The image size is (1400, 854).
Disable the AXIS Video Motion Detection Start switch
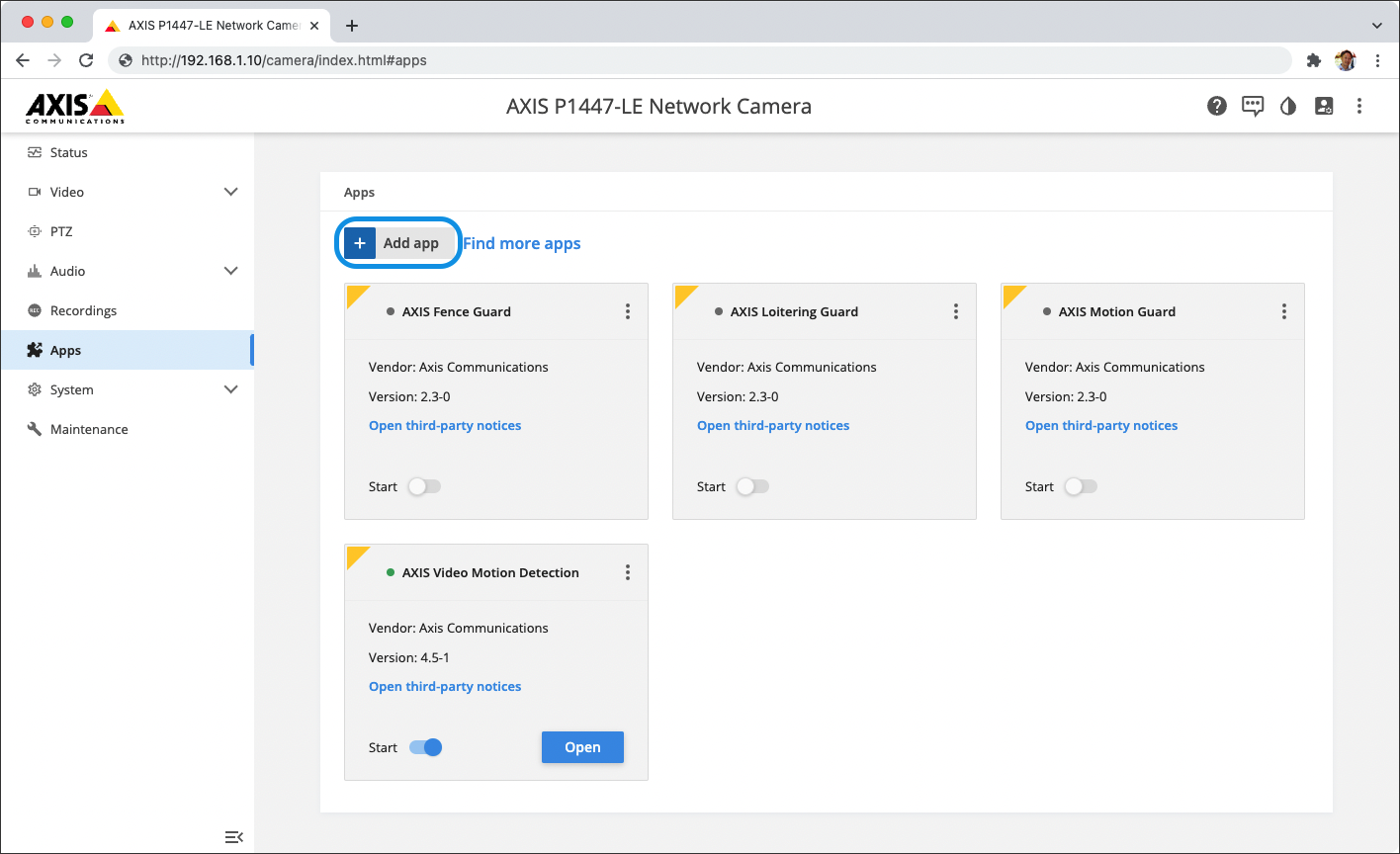(425, 747)
